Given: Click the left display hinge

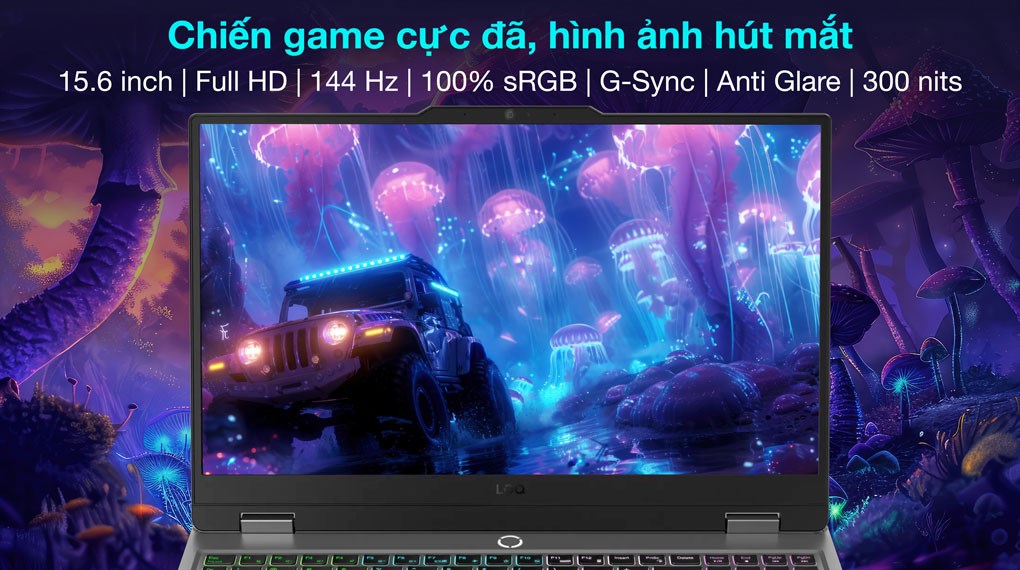Looking at the screenshot, I should (x=267, y=522).
